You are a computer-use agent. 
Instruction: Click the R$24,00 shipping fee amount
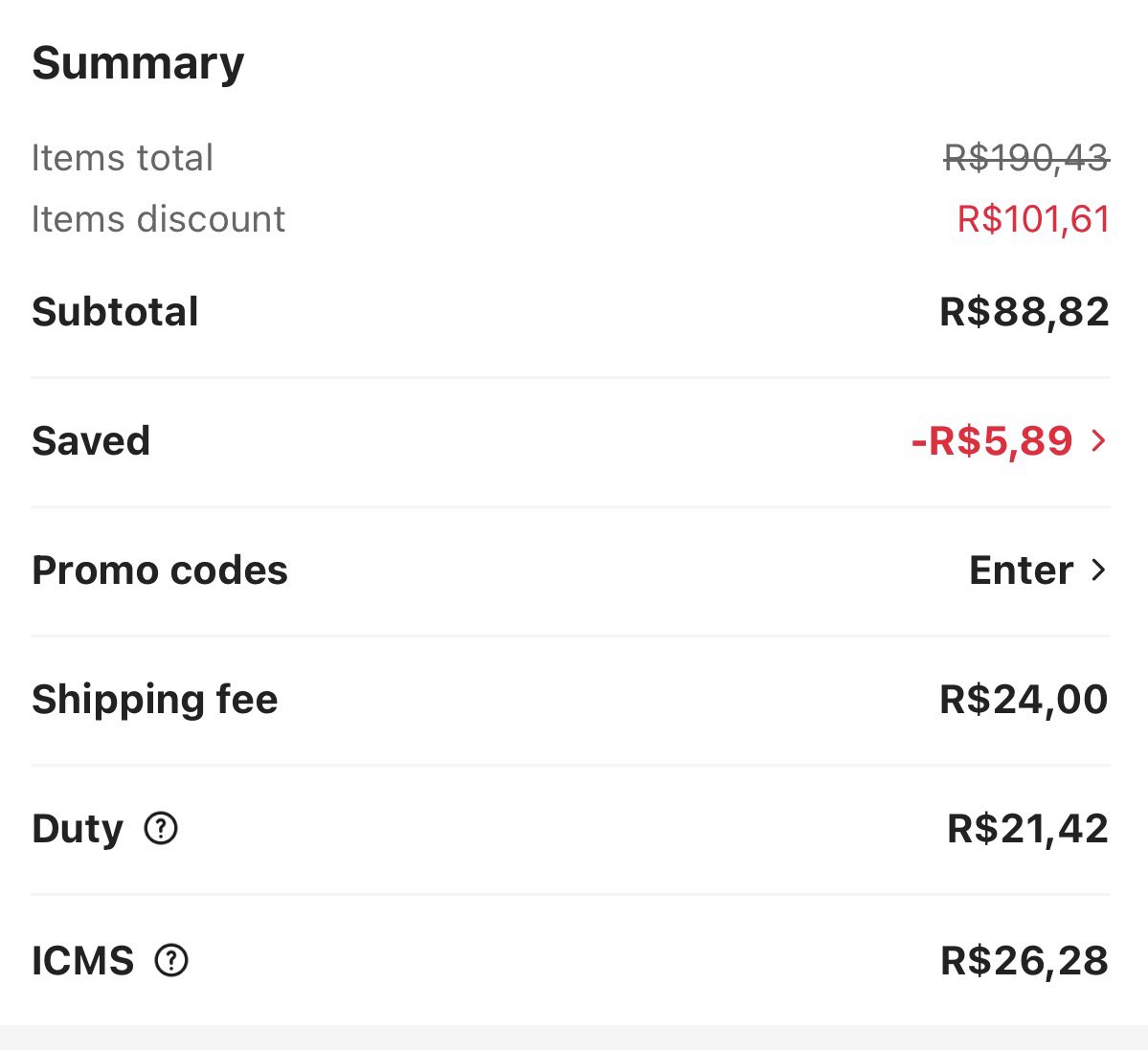[x=1024, y=700]
